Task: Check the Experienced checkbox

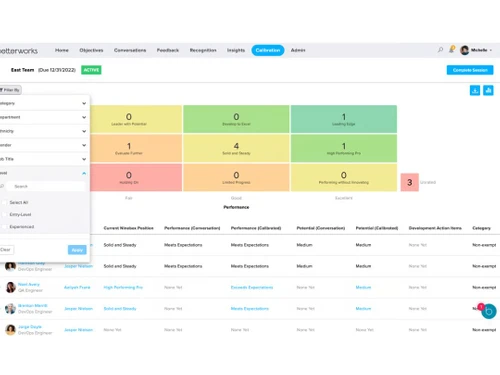Action: 4,227
